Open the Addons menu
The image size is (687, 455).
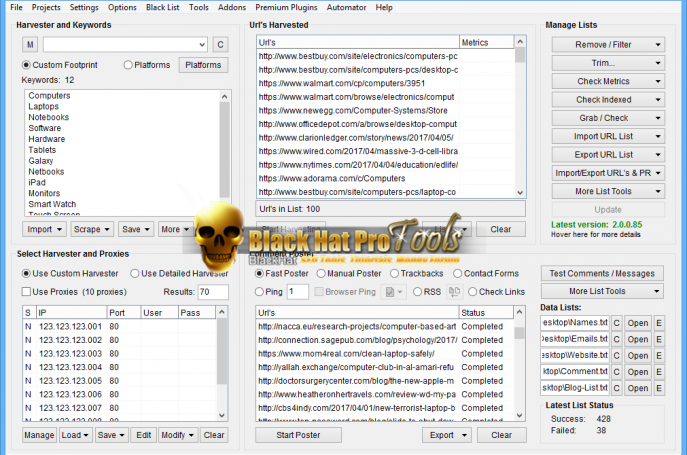coord(232,7)
